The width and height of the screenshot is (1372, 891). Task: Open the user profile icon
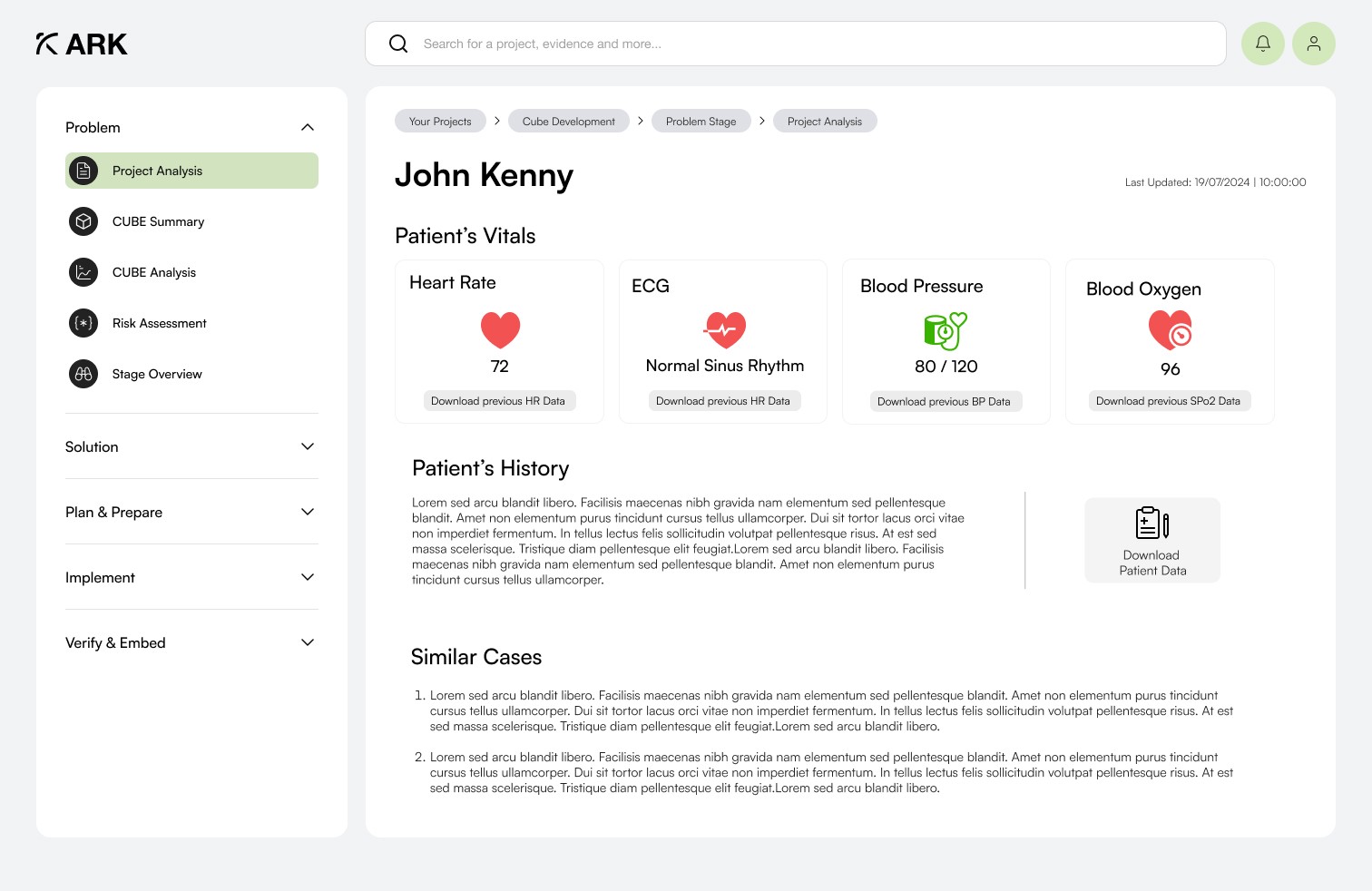(1314, 44)
